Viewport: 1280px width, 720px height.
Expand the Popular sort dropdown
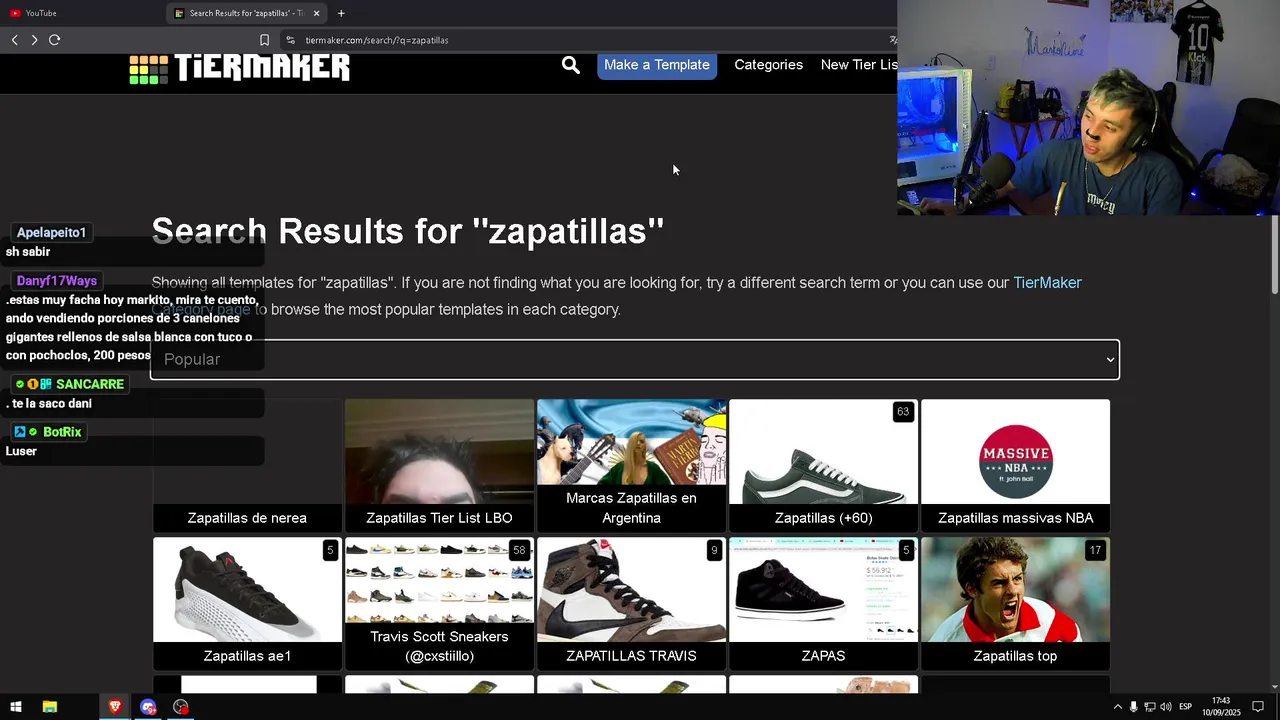(635, 360)
